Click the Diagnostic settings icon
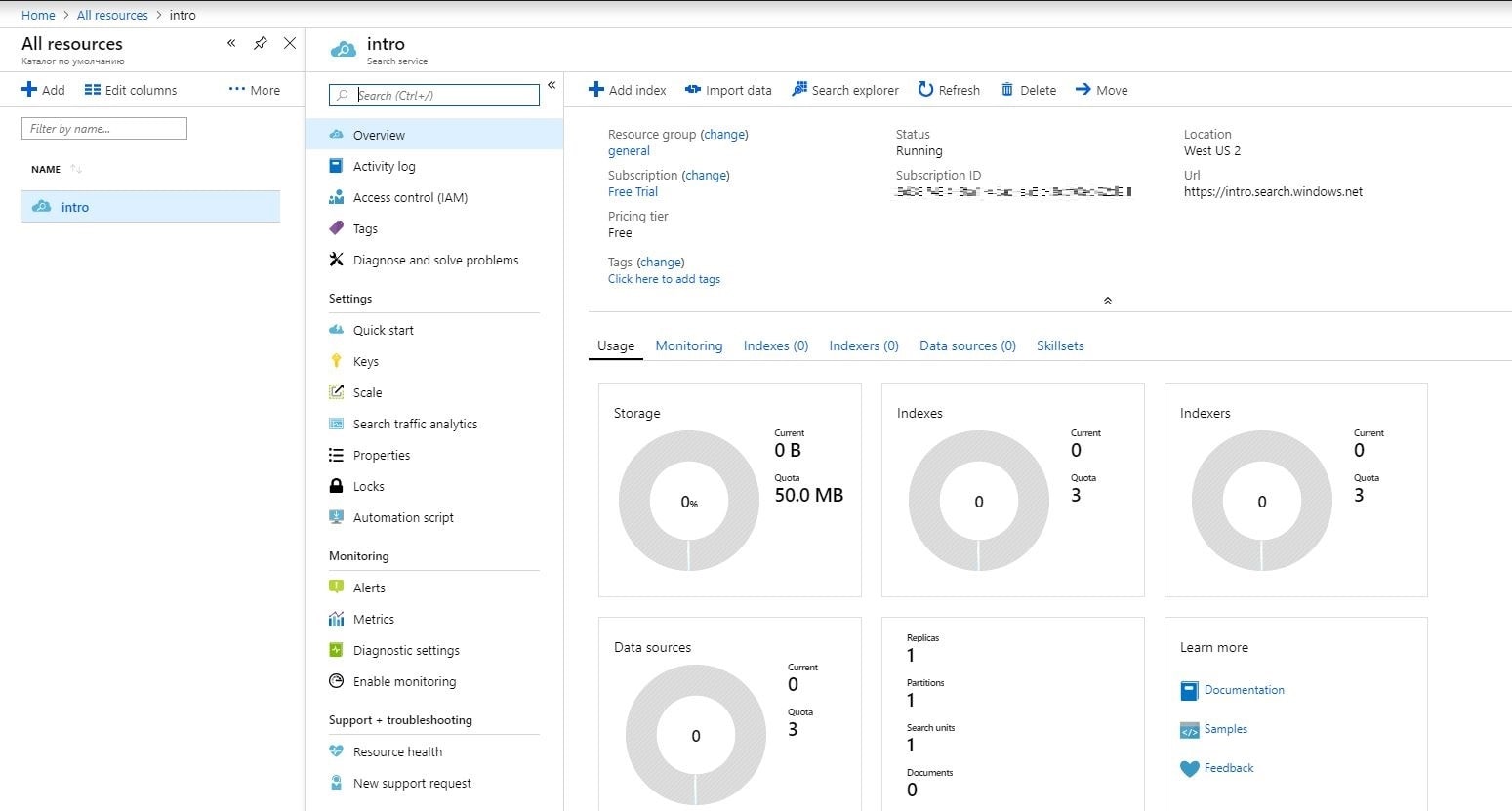 [336, 650]
